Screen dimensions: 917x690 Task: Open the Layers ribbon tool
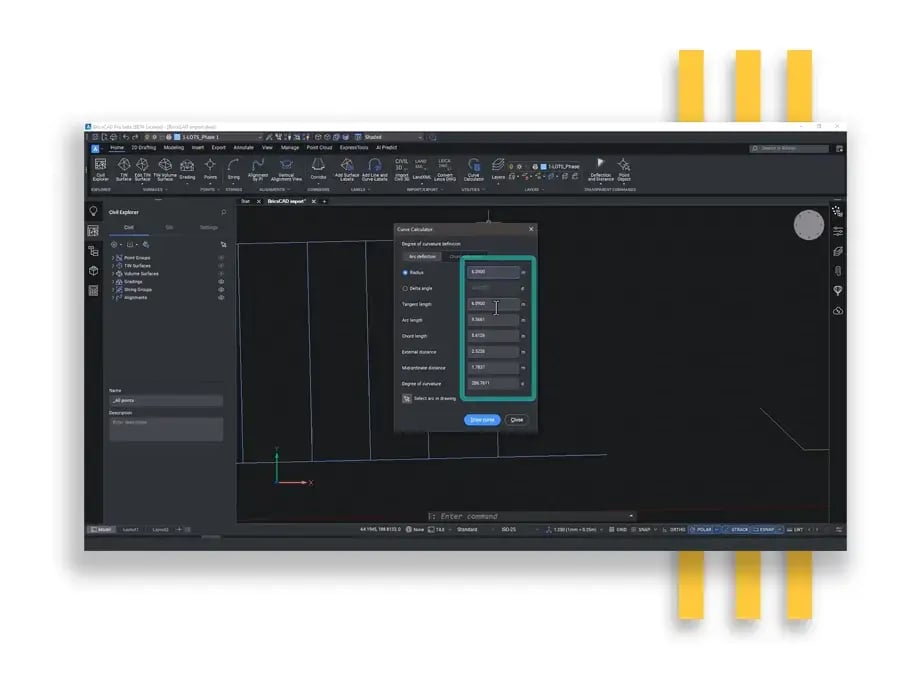tap(498, 169)
